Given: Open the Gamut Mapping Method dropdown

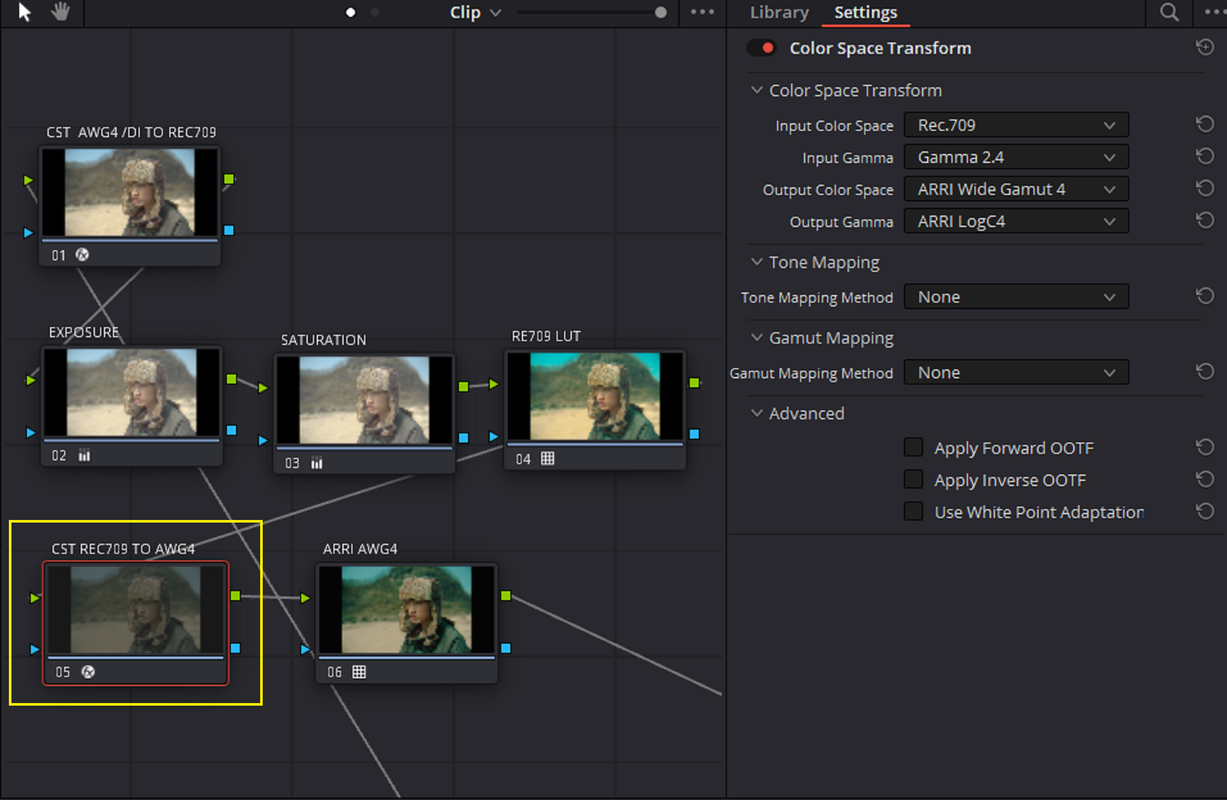Looking at the screenshot, I should tap(1016, 372).
